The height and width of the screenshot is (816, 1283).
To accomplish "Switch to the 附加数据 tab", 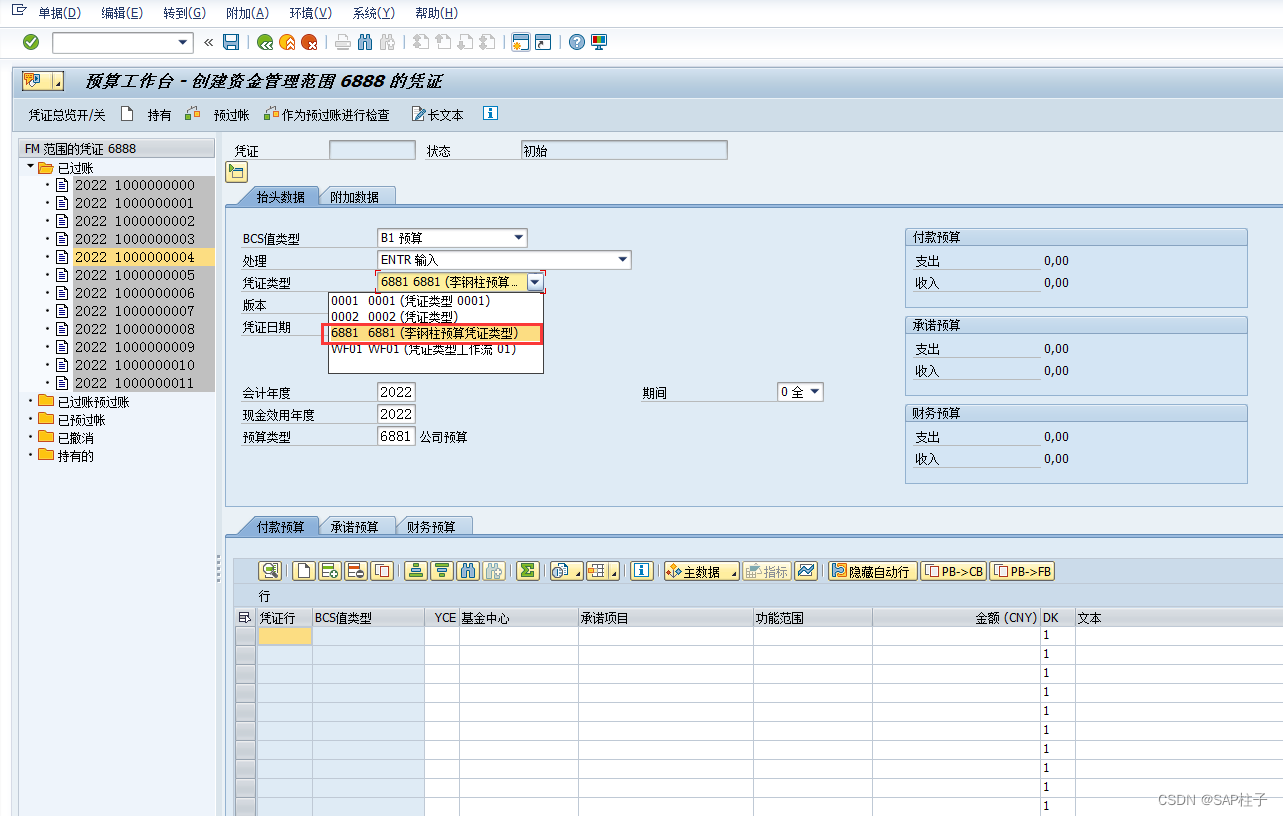I will (x=355, y=197).
